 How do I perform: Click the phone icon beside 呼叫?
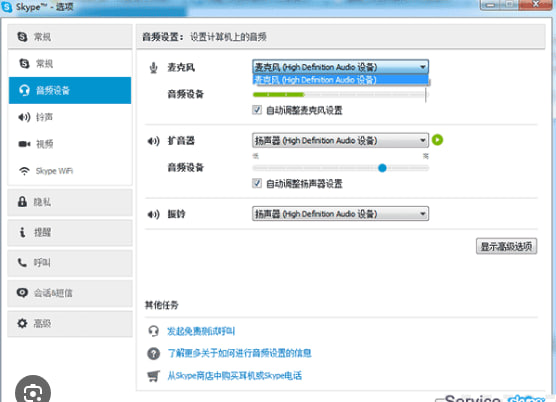coord(22,263)
